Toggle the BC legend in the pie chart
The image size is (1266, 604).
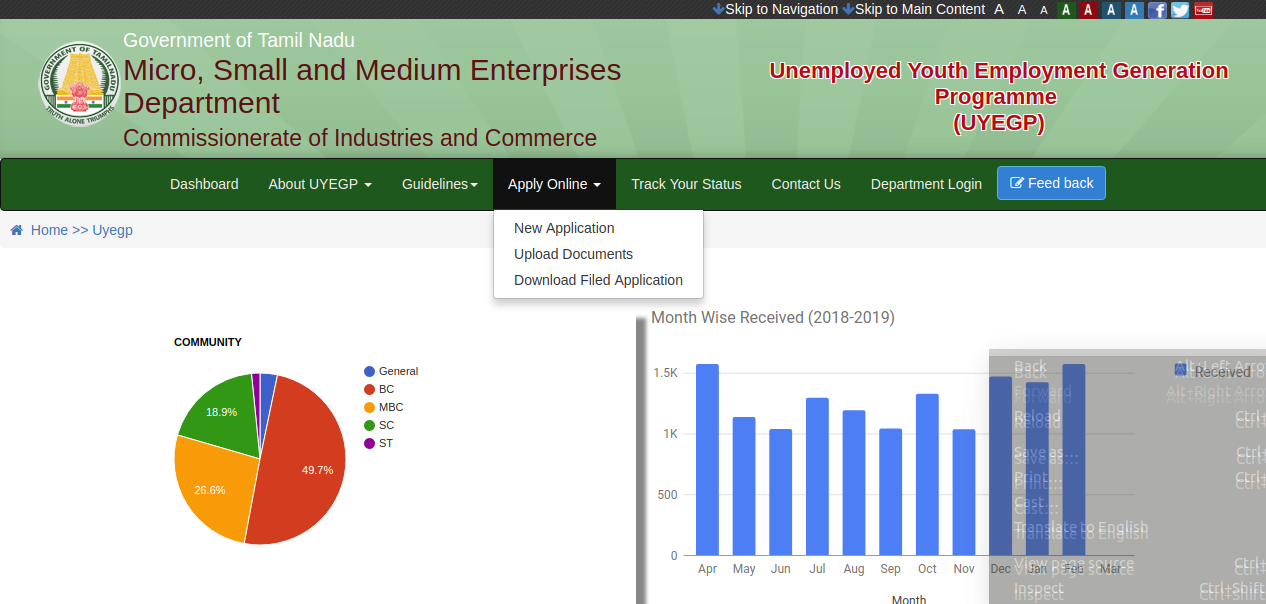tap(388, 389)
